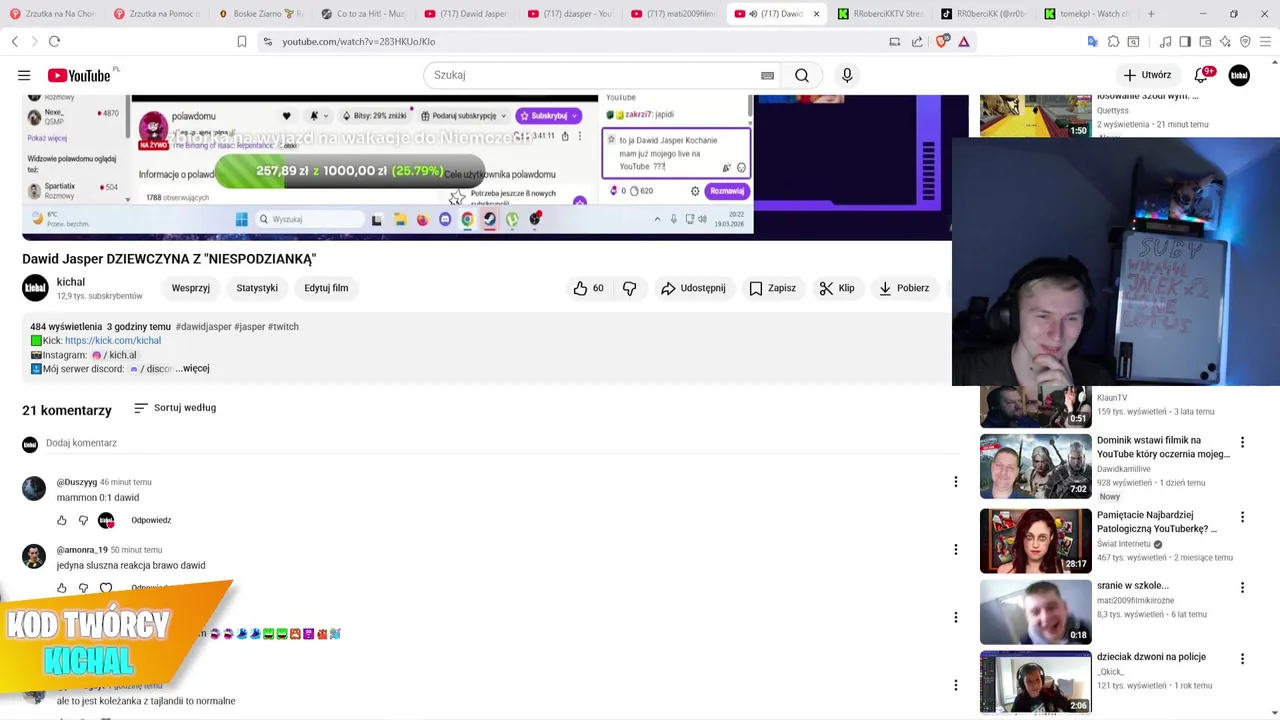Open the 'dzieciak dzwoni na policje' thumbnail
The image size is (1280, 720).
point(1035,682)
